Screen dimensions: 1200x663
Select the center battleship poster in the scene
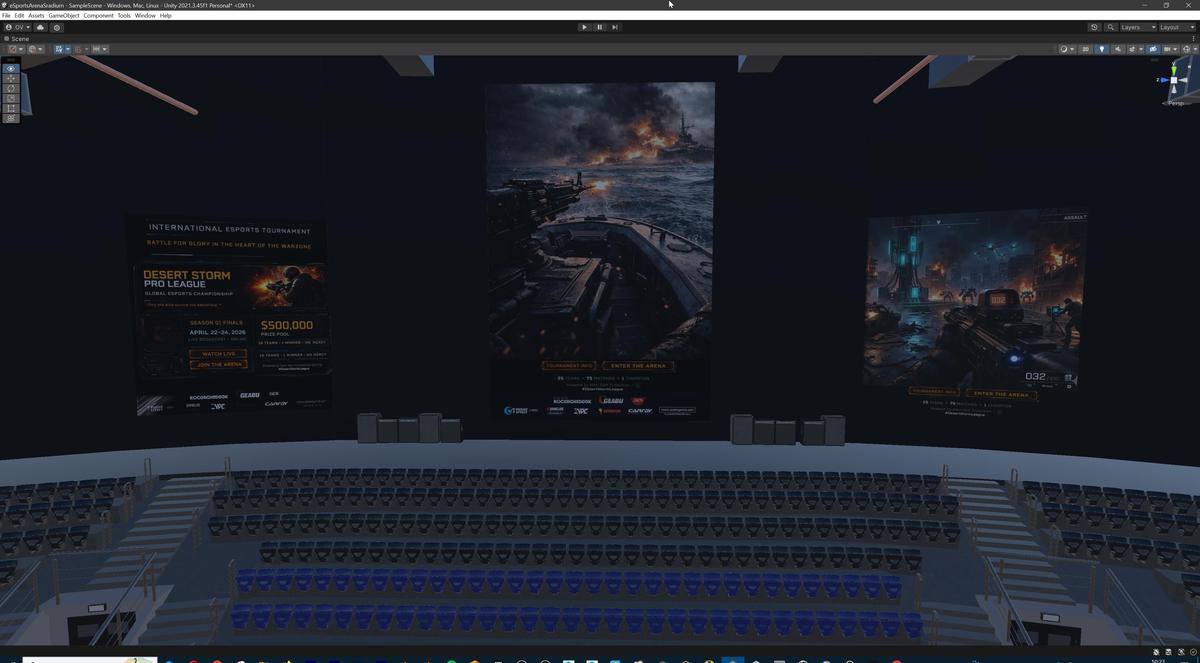(x=600, y=250)
